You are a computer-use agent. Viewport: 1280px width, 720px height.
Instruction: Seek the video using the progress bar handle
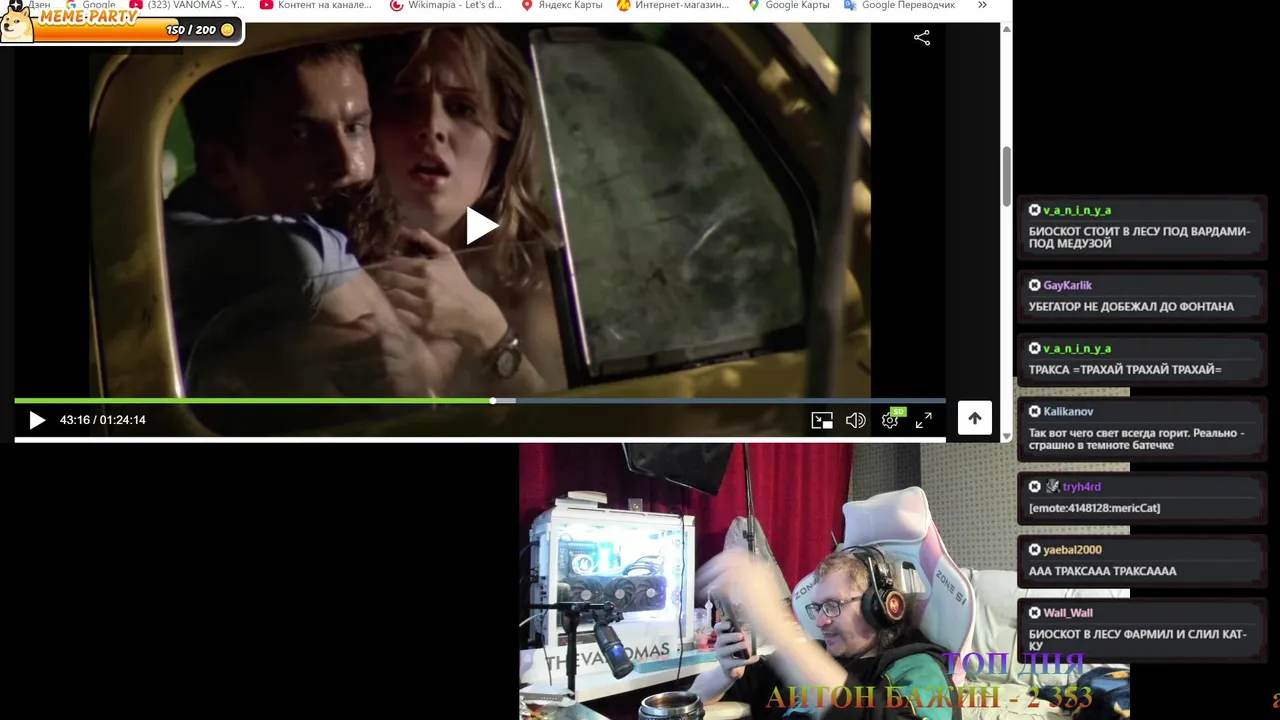click(x=492, y=401)
